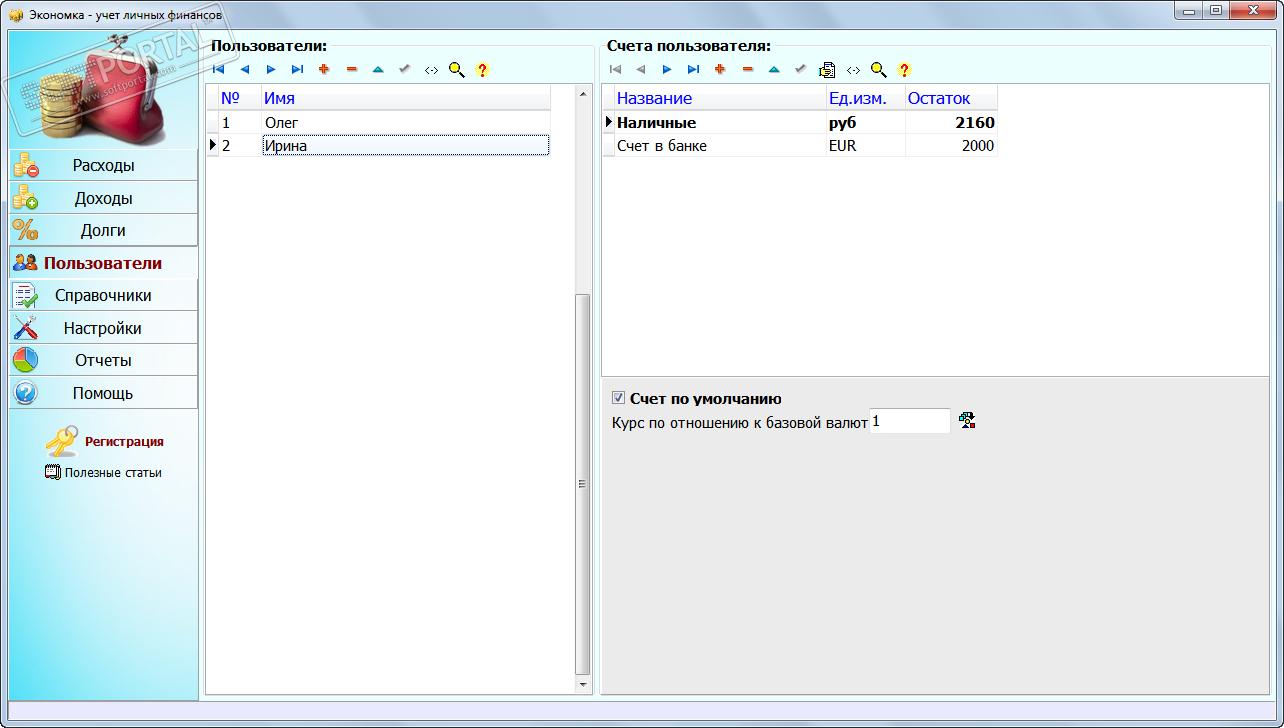The width and height of the screenshot is (1284, 728).
Task: Click the Ед.изм. column header
Action: (866, 98)
